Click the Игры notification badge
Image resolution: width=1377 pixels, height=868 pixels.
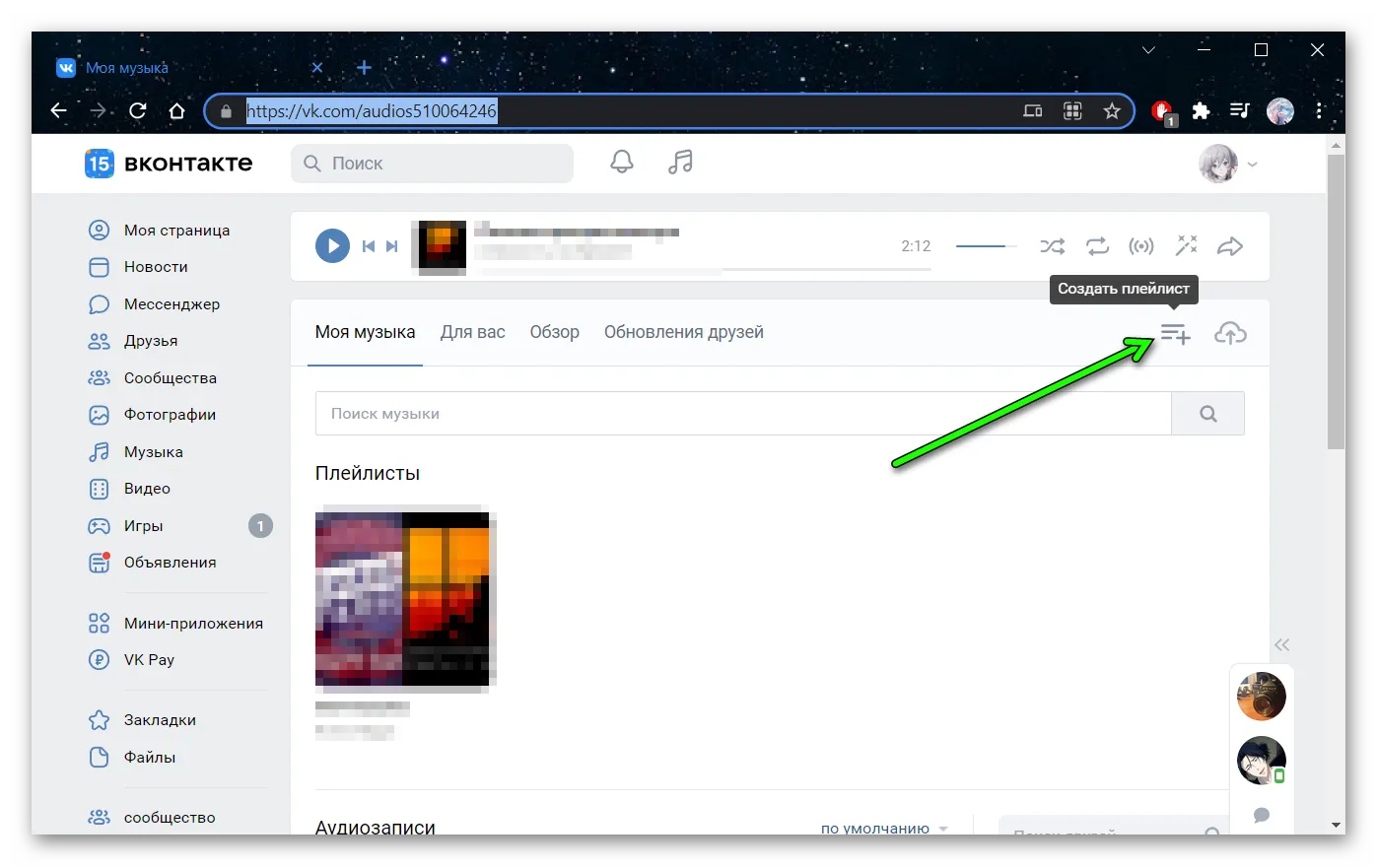pyautogui.click(x=260, y=526)
